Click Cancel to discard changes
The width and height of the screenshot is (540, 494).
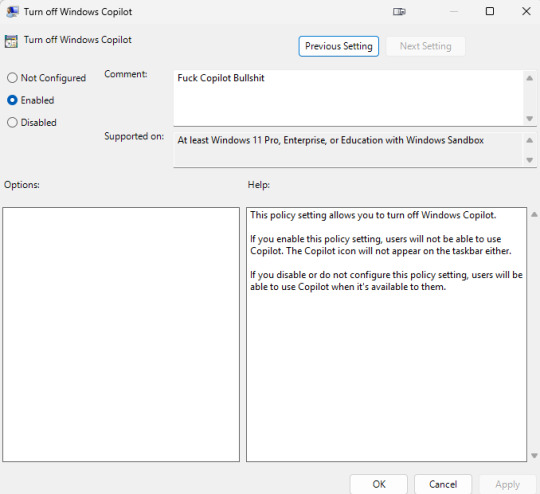click(x=443, y=484)
